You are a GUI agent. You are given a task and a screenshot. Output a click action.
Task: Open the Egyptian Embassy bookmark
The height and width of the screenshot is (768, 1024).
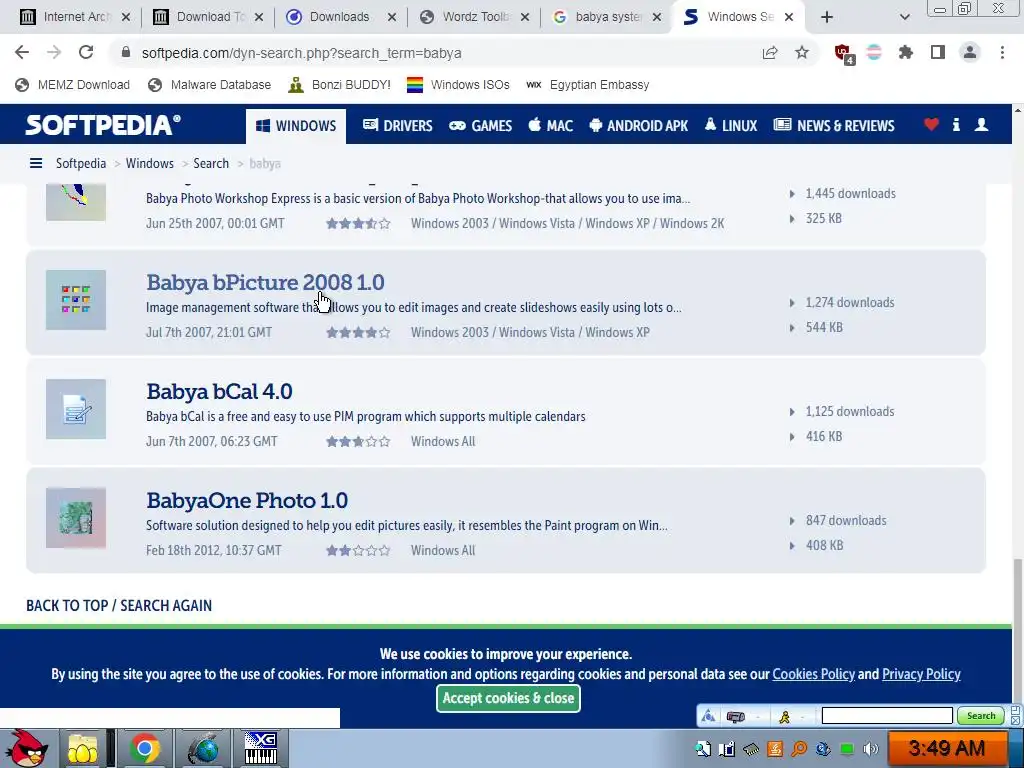(588, 85)
